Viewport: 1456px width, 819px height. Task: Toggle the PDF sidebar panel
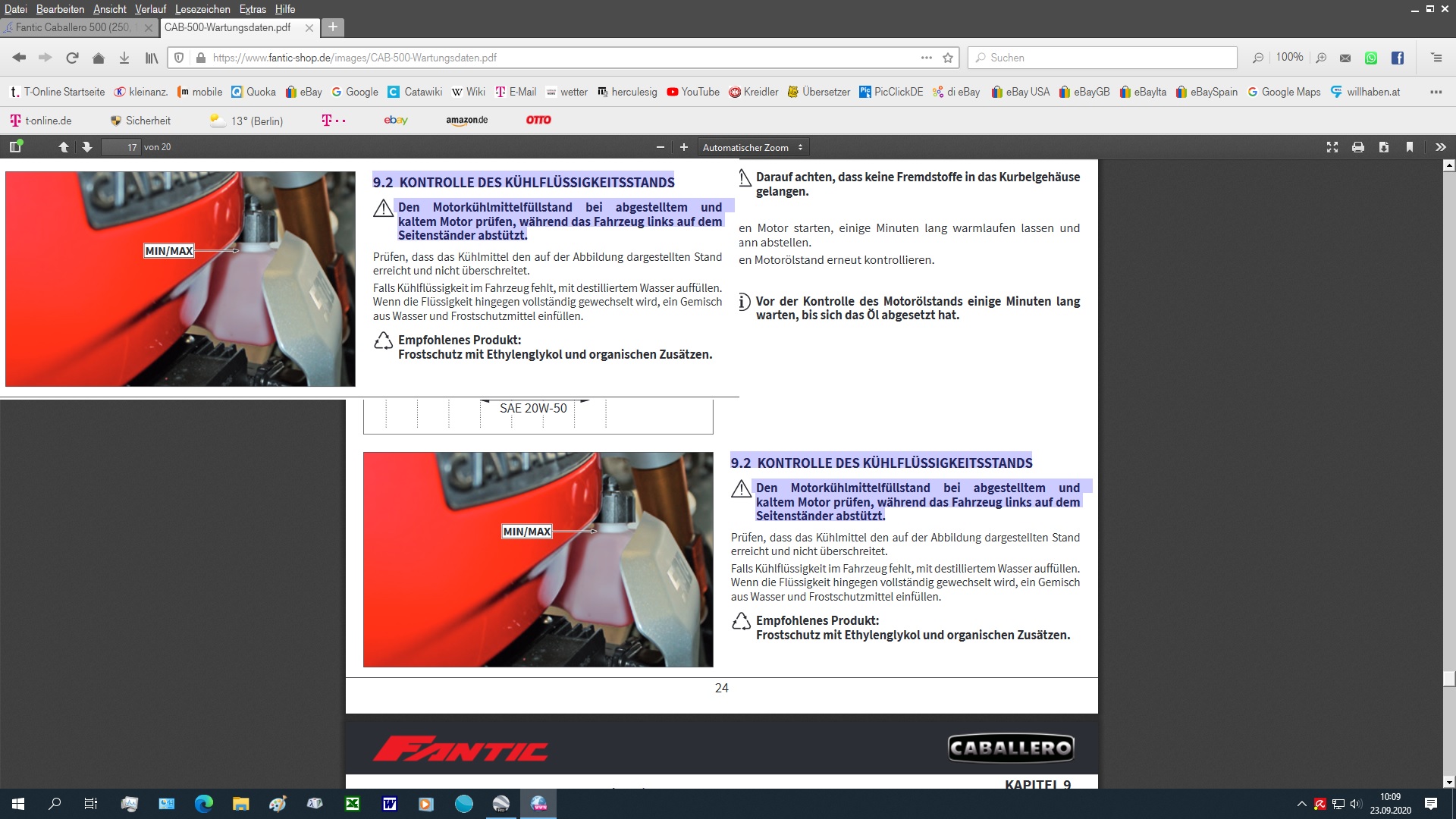point(15,147)
